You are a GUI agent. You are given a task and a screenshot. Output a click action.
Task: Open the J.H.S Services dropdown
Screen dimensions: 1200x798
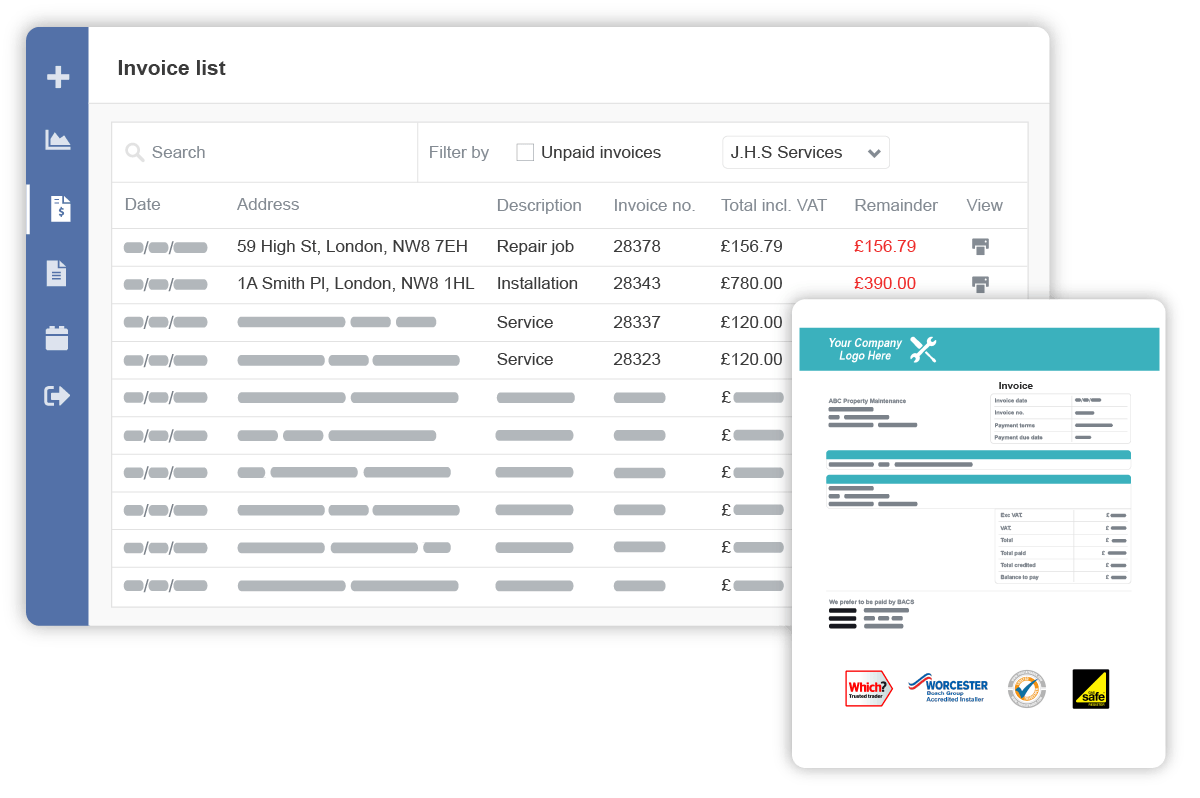pos(806,152)
